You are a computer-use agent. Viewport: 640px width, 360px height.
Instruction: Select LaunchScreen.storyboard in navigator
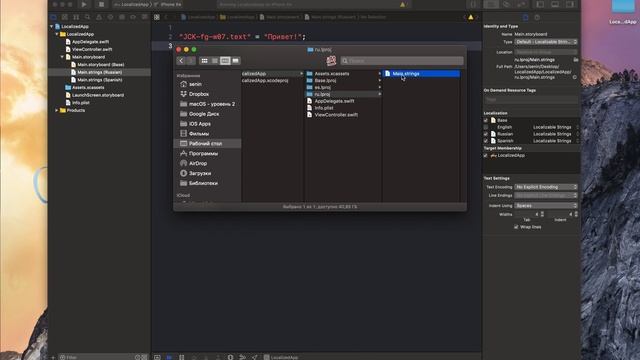point(98,95)
